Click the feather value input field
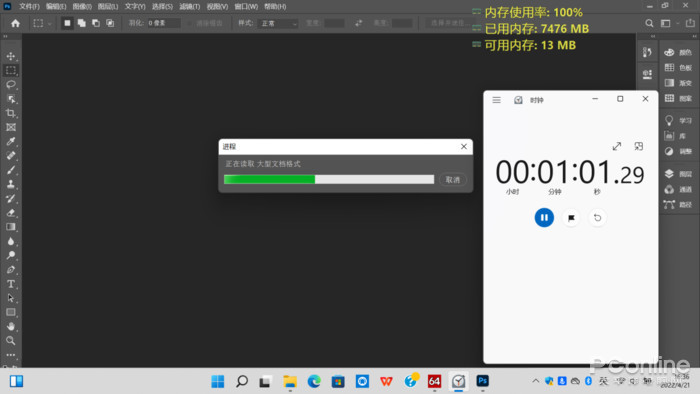Screen dimensions: 700x394 point(163,23)
